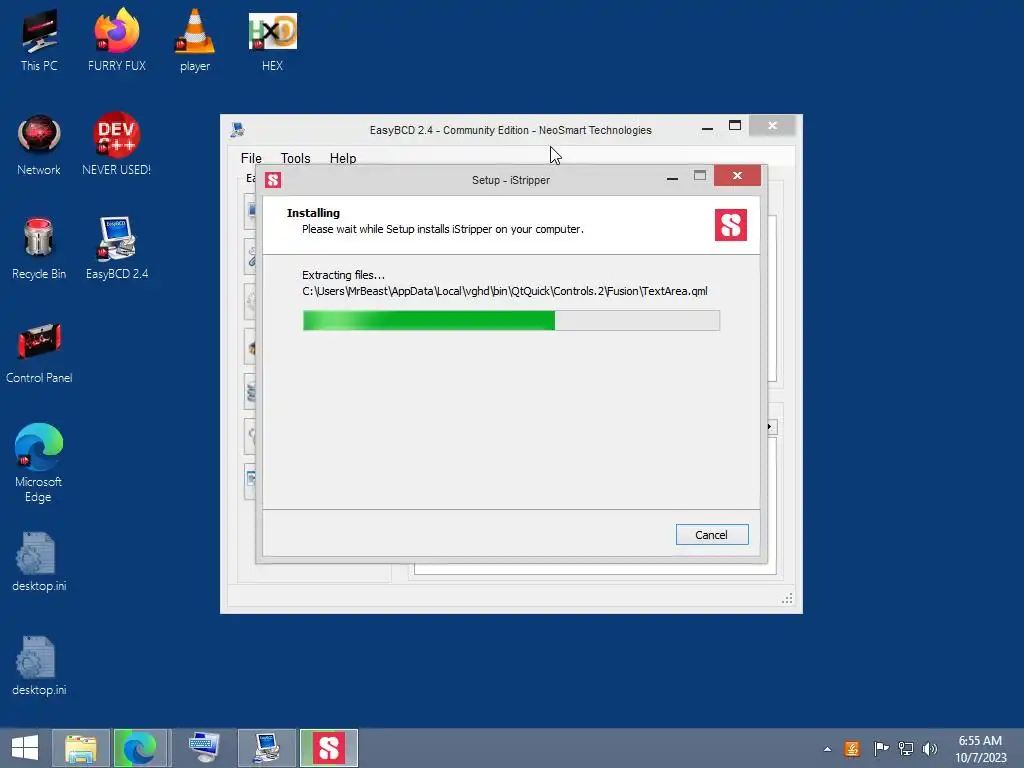Click the extracting file path text
1024x768 pixels.
tap(505, 291)
